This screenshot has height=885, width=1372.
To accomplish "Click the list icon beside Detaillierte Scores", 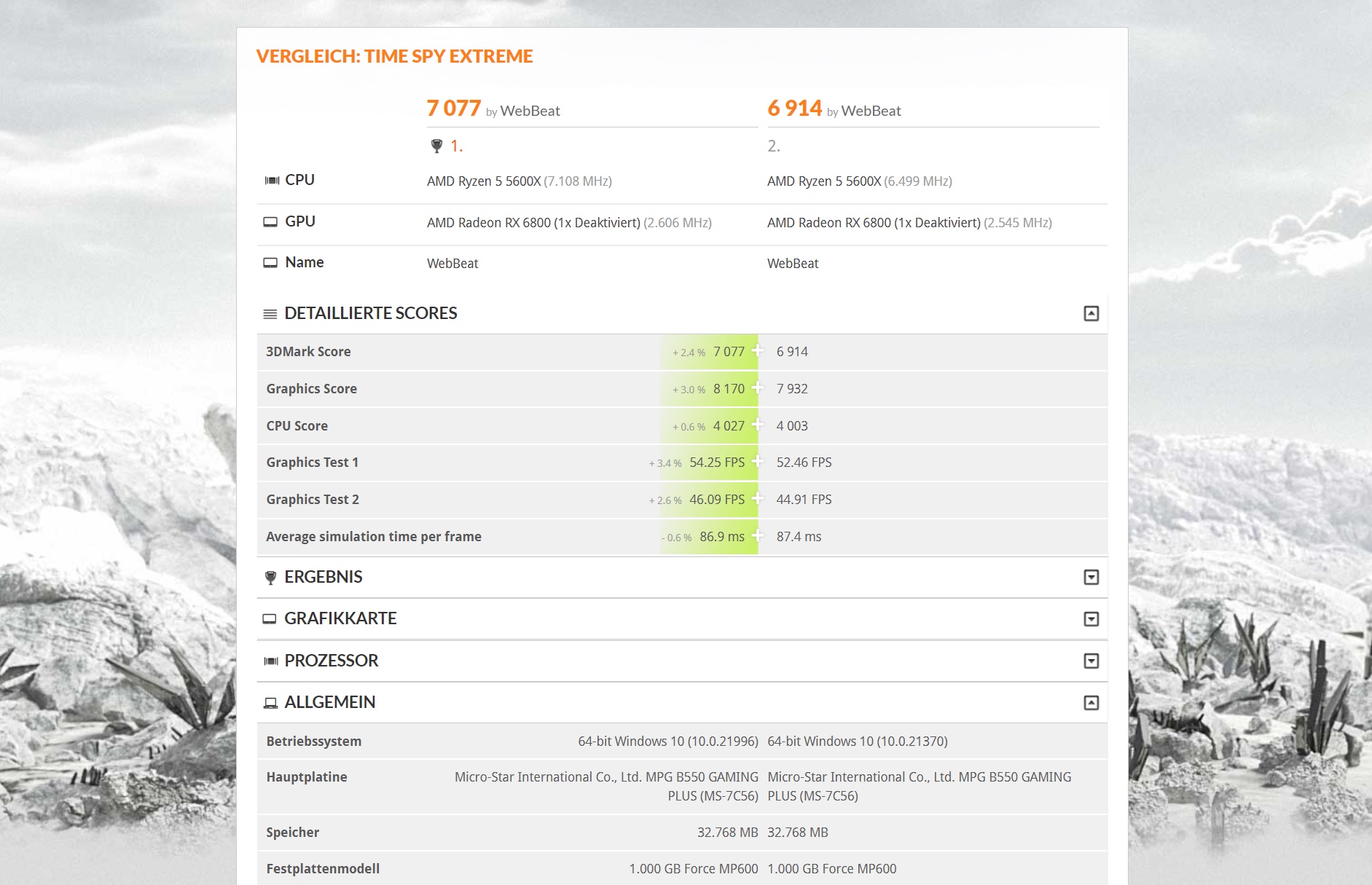I will (270, 314).
